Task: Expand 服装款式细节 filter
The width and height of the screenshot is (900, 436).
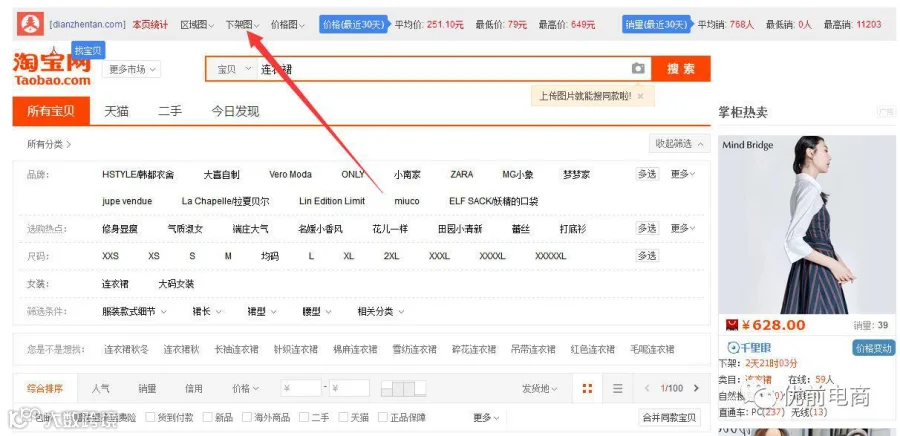Action: (x=134, y=312)
